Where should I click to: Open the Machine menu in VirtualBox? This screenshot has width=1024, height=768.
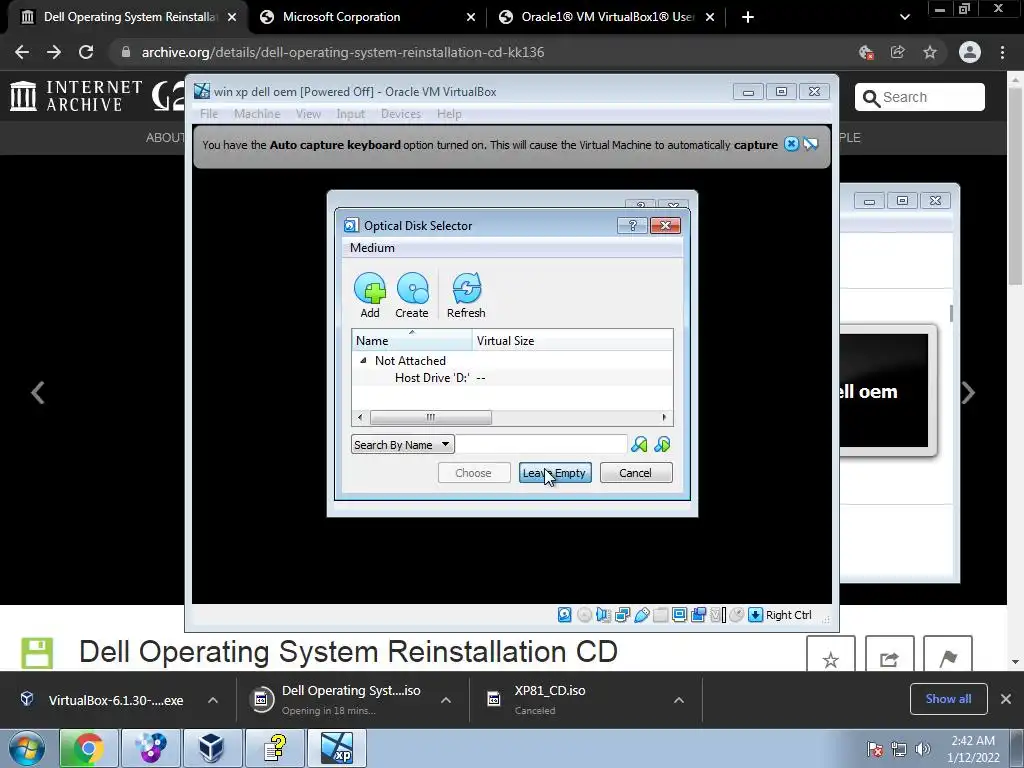pos(257,114)
